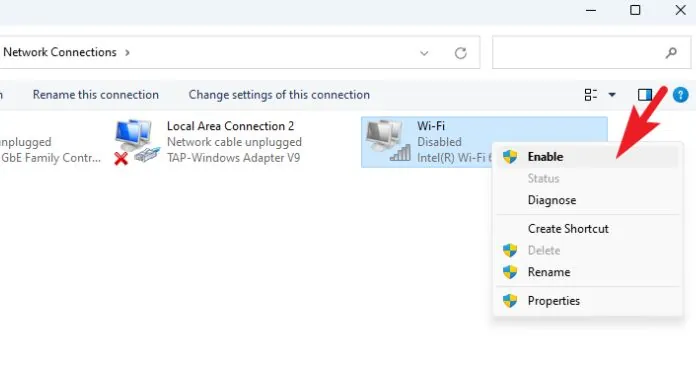Click the greyed-out Status menu entry
Image resolution: width=696 pixels, height=391 pixels.
tap(588, 178)
